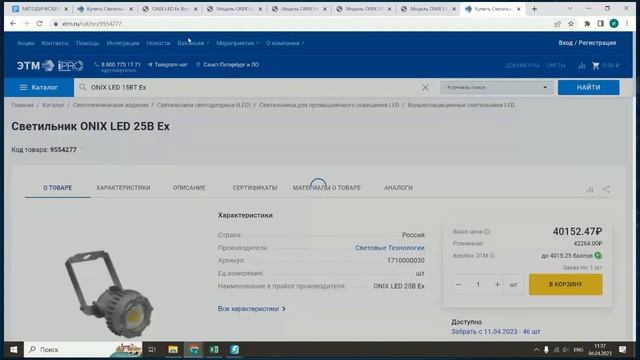Viewport: 640px width, 360px height.
Task: Click the ONIX LED product image
Action: pos(109,293)
